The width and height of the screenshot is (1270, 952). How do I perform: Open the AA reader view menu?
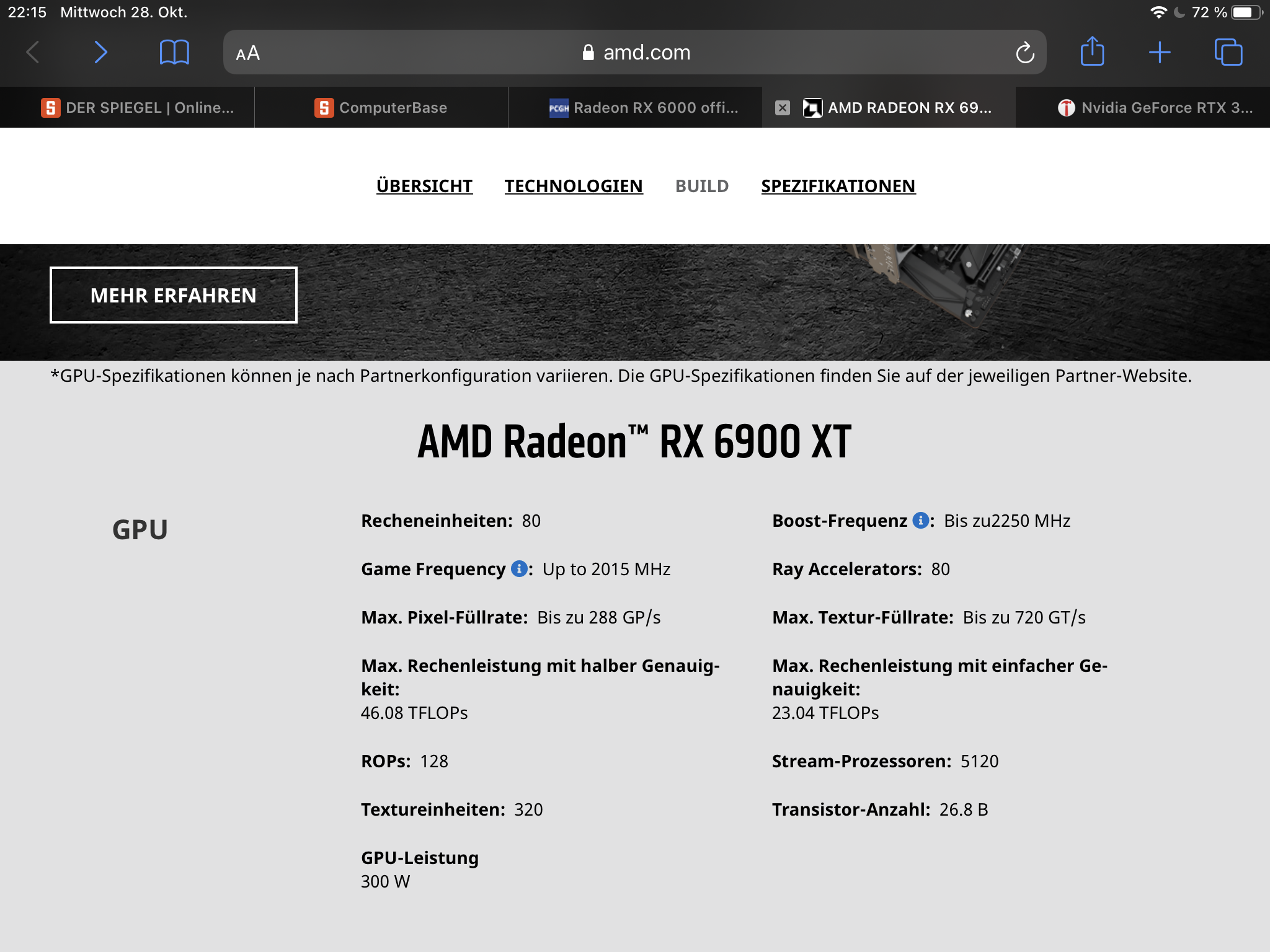pyautogui.click(x=247, y=53)
